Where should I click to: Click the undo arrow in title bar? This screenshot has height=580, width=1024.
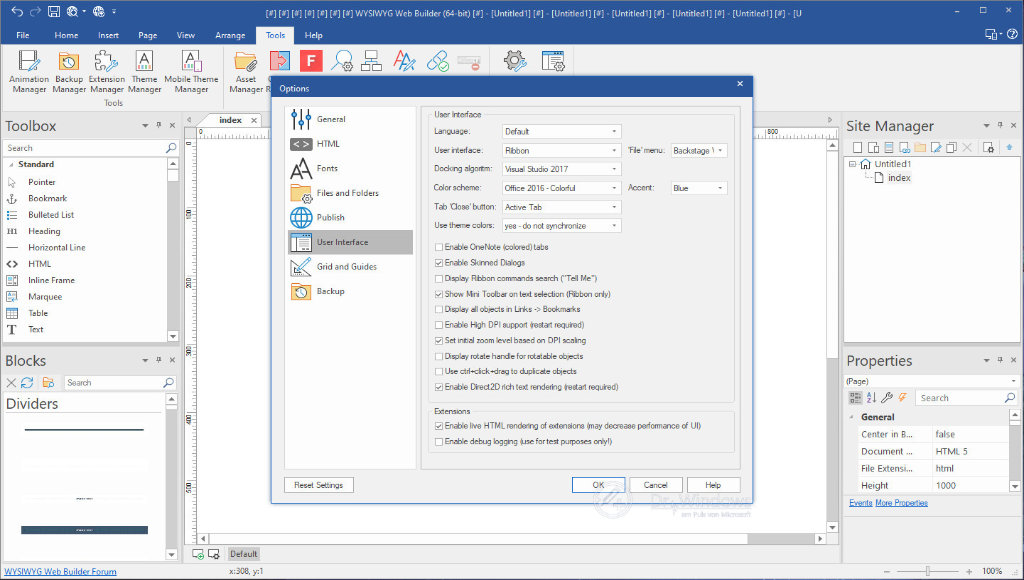point(17,12)
